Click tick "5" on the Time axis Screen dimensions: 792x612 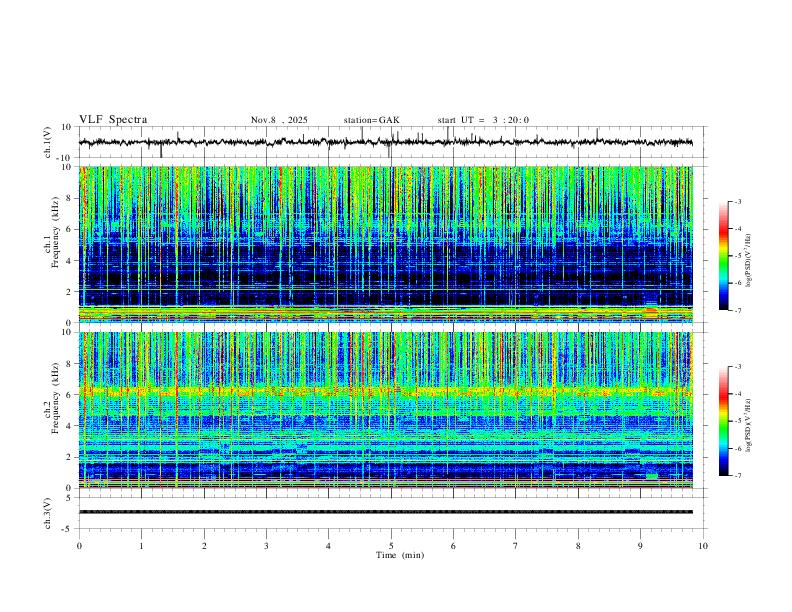pyautogui.click(x=391, y=546)
